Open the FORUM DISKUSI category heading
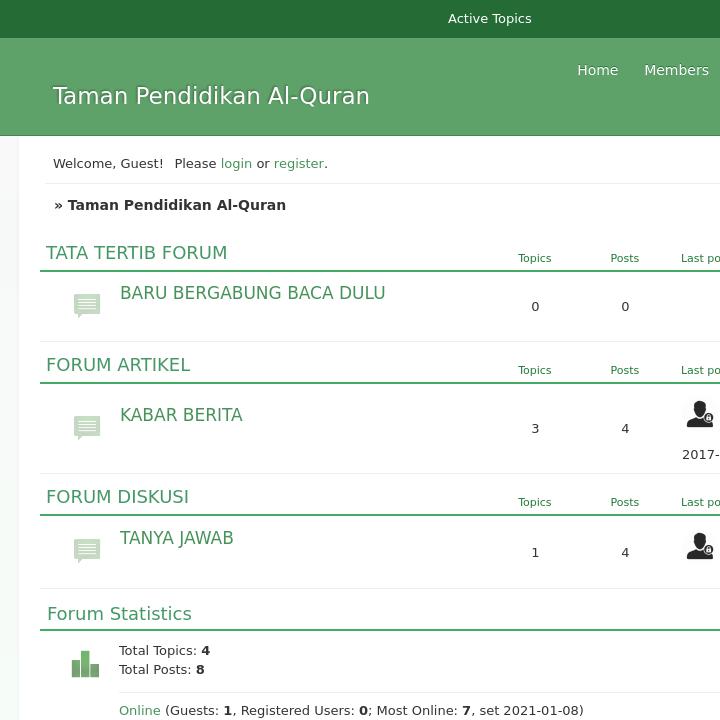 pos(117,497)
